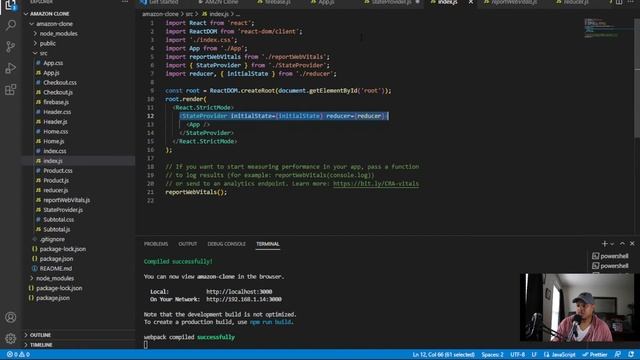Open reducer.js in the file tree
640x360 pixels.
click(x=56, y=190)
